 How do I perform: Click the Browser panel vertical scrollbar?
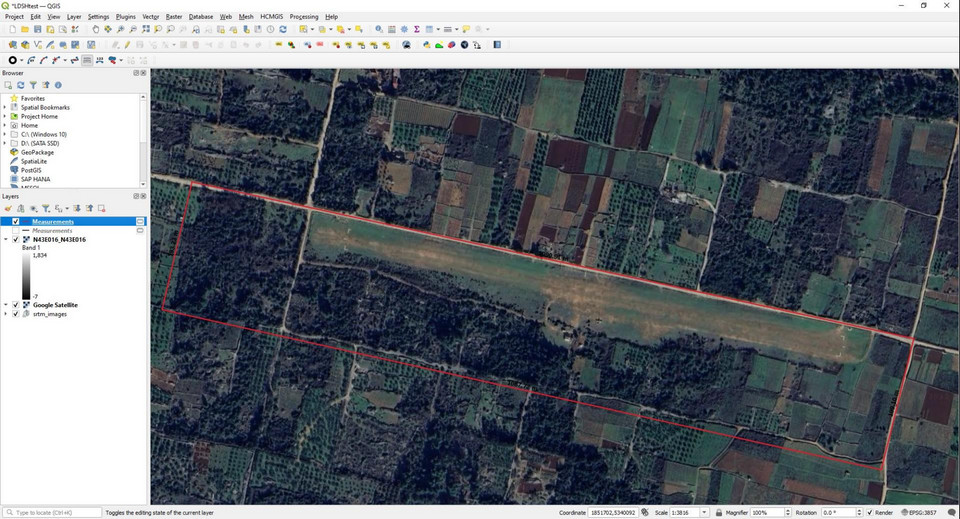pos(143,140)
